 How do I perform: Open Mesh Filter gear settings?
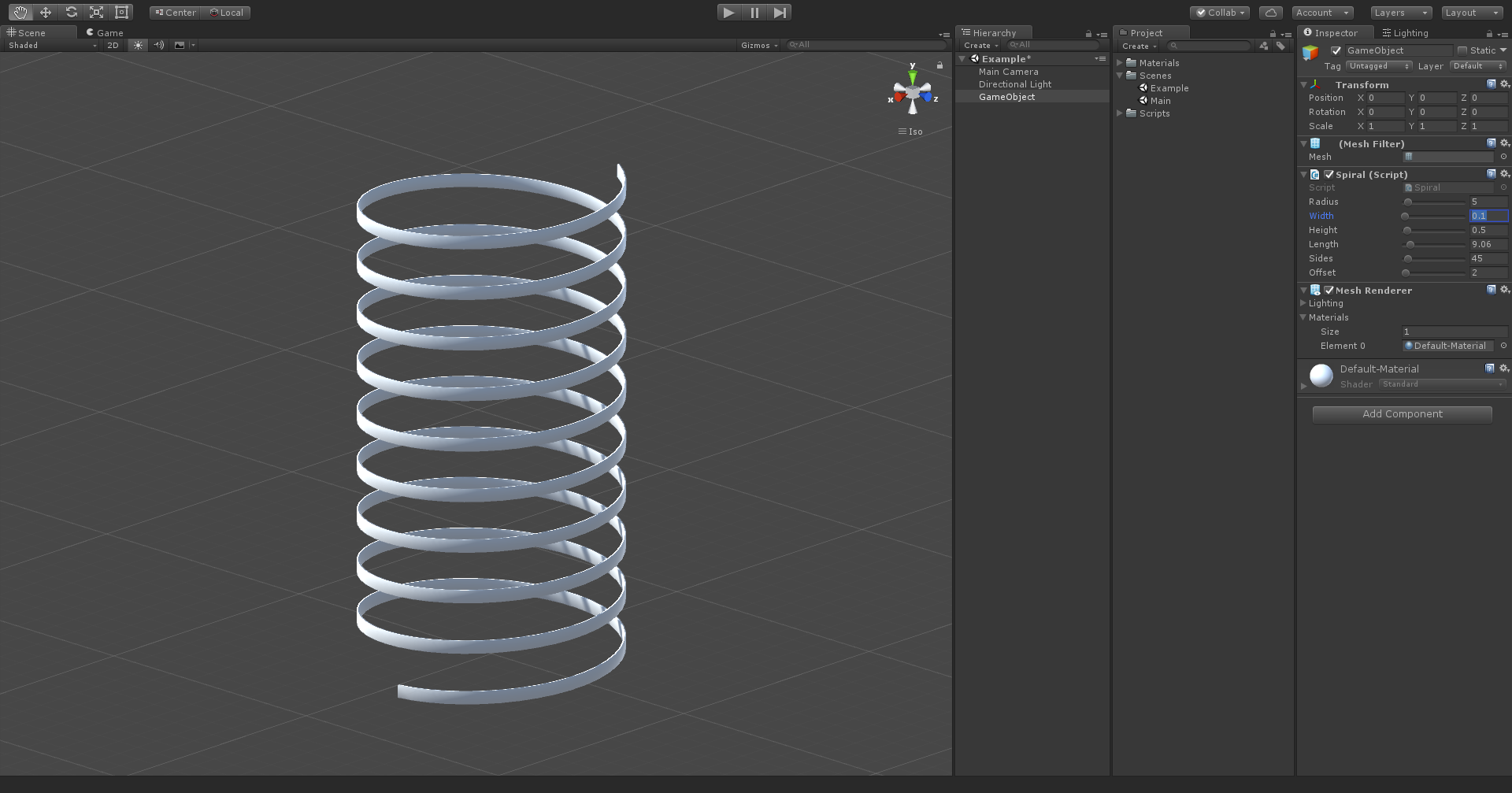pyautogui.click(x=1504, y=143)
